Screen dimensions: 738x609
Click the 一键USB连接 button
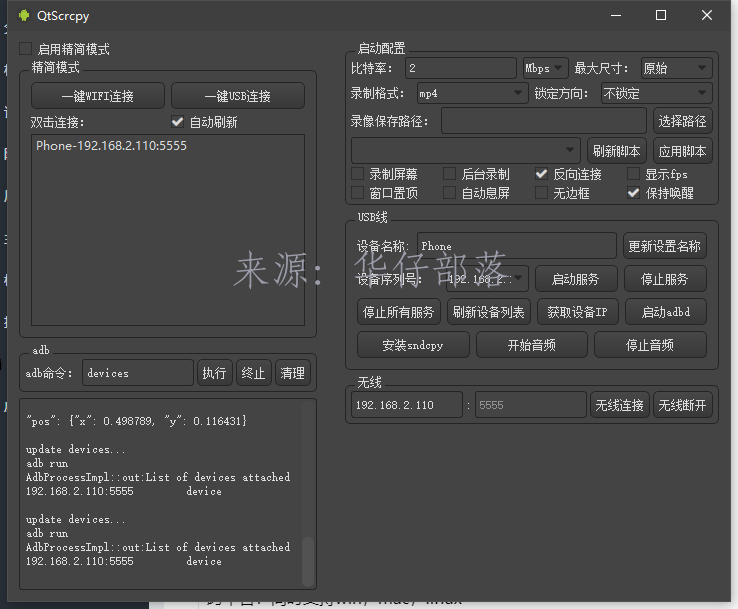pyautogui.click(x=238, y=96)
